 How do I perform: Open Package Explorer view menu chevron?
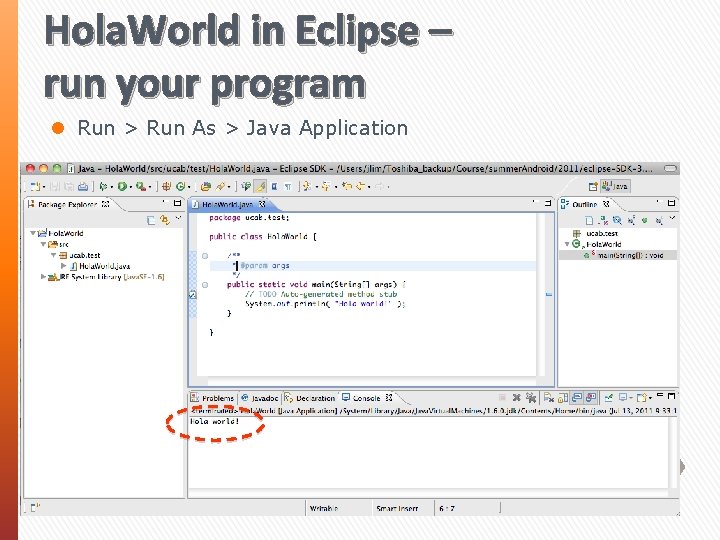[179, 219]
